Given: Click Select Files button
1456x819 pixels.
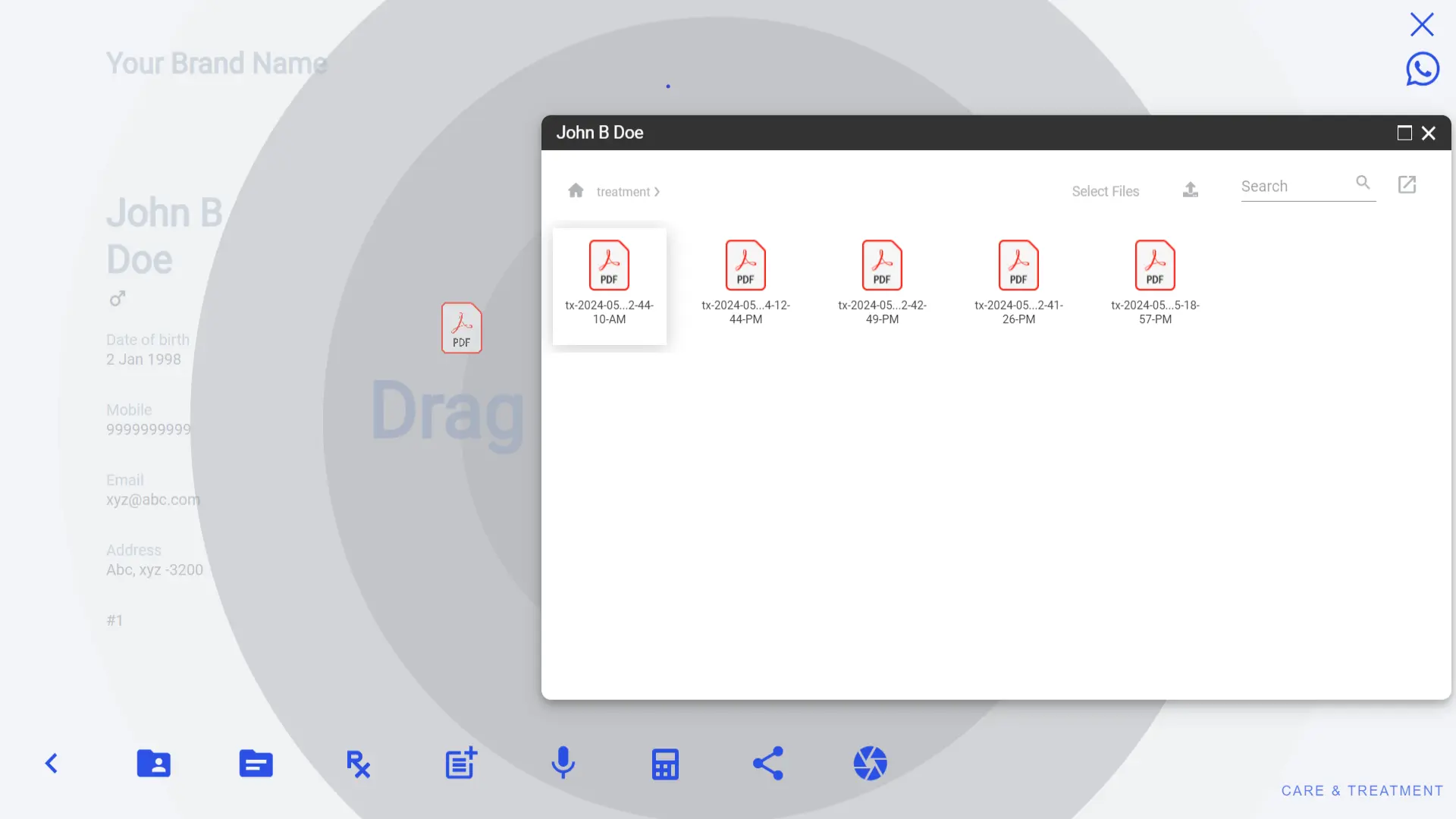Looking at the screenshot, I should [1105, 190].
